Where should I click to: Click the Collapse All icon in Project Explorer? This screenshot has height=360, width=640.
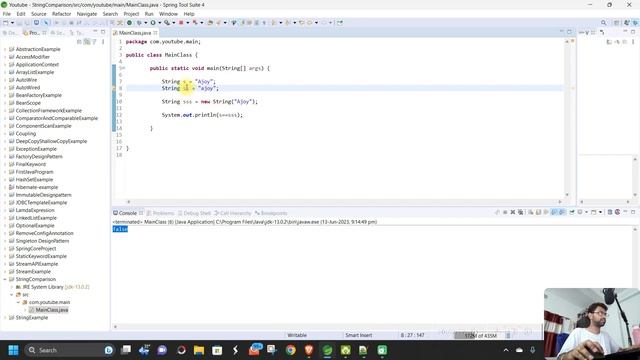coord(80,42)
